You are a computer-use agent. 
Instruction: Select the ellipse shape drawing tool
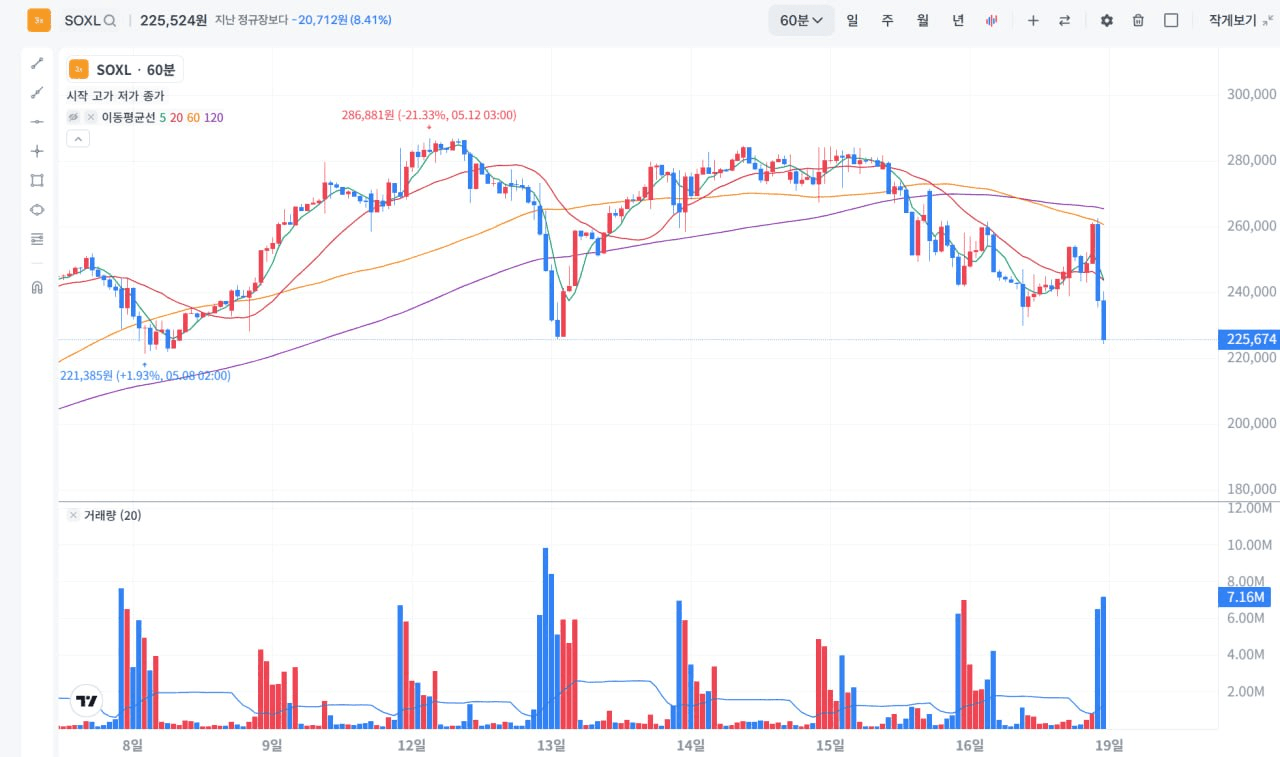point(37,210)
